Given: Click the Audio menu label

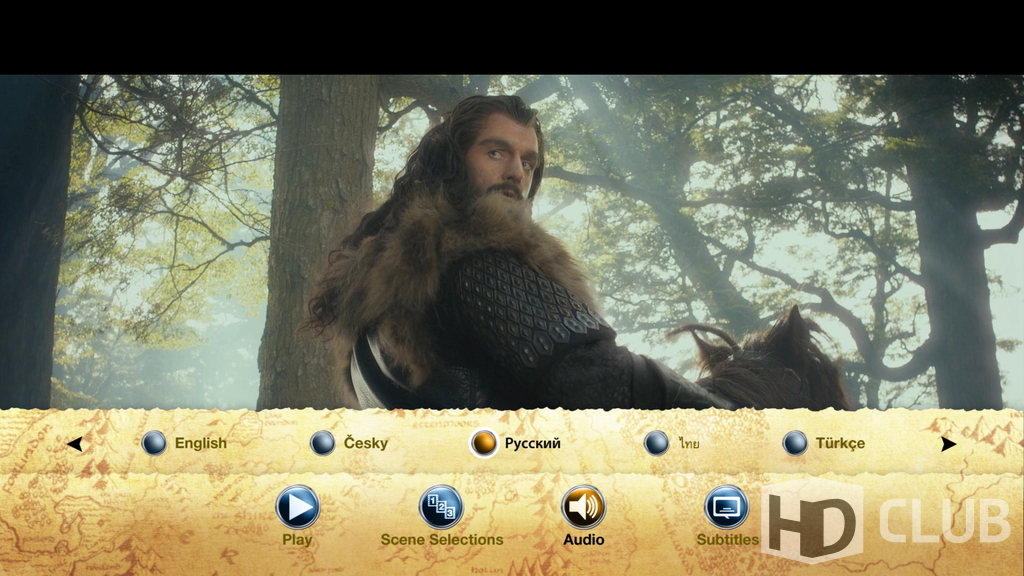Looking at the screenshot, I should [584, 539].
